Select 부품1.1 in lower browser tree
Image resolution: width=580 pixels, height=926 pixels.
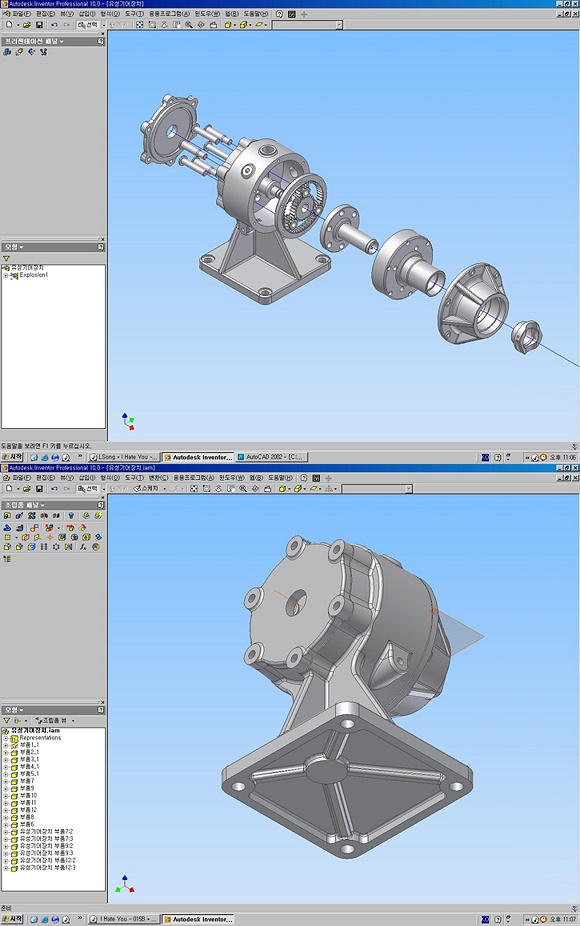29,745
